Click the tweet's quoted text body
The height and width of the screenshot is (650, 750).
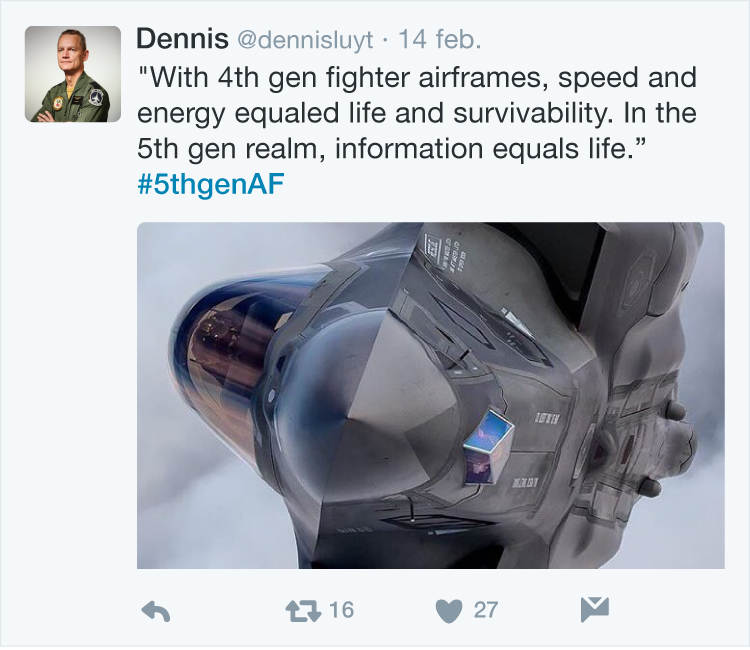click(x=415, y=113)
